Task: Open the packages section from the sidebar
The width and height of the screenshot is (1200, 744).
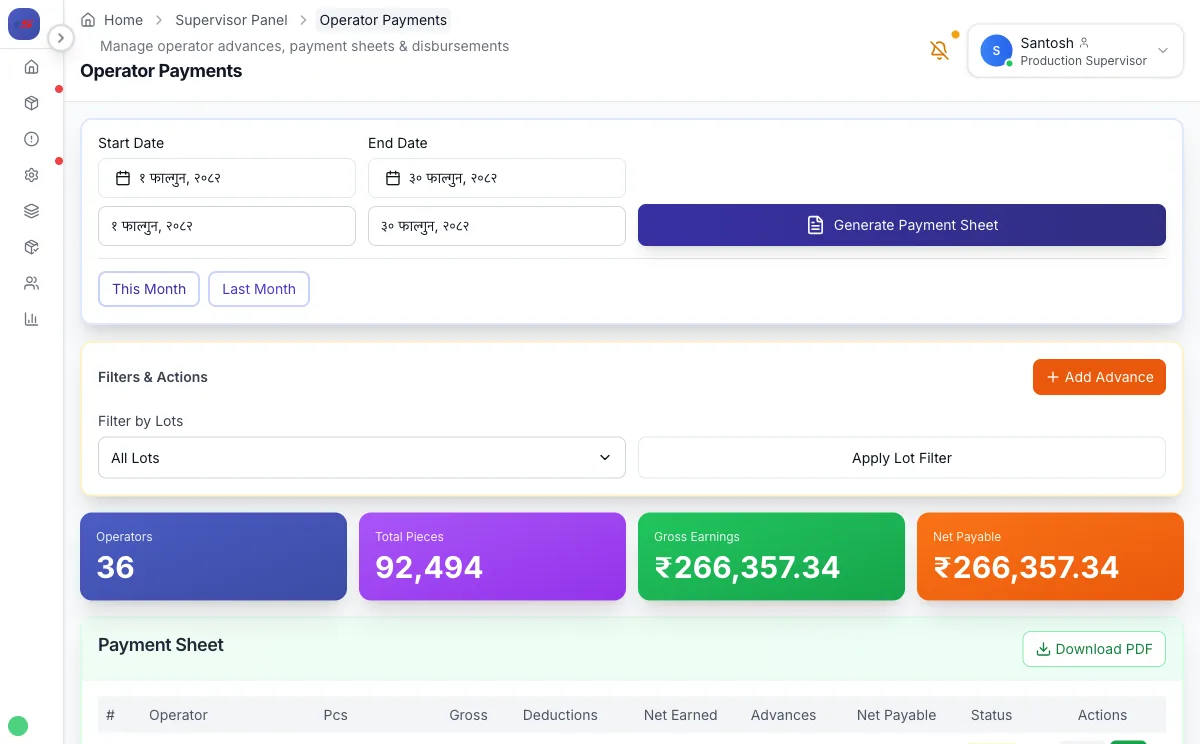Action: [31, 102]
